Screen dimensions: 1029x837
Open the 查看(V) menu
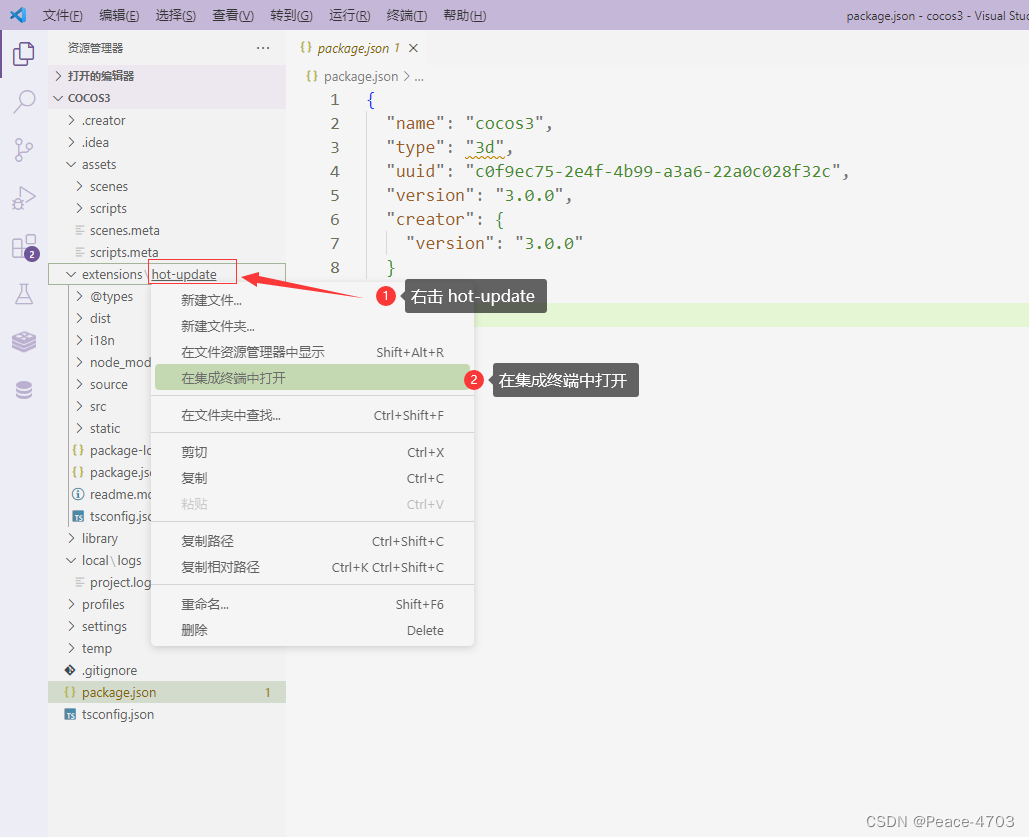233,15
